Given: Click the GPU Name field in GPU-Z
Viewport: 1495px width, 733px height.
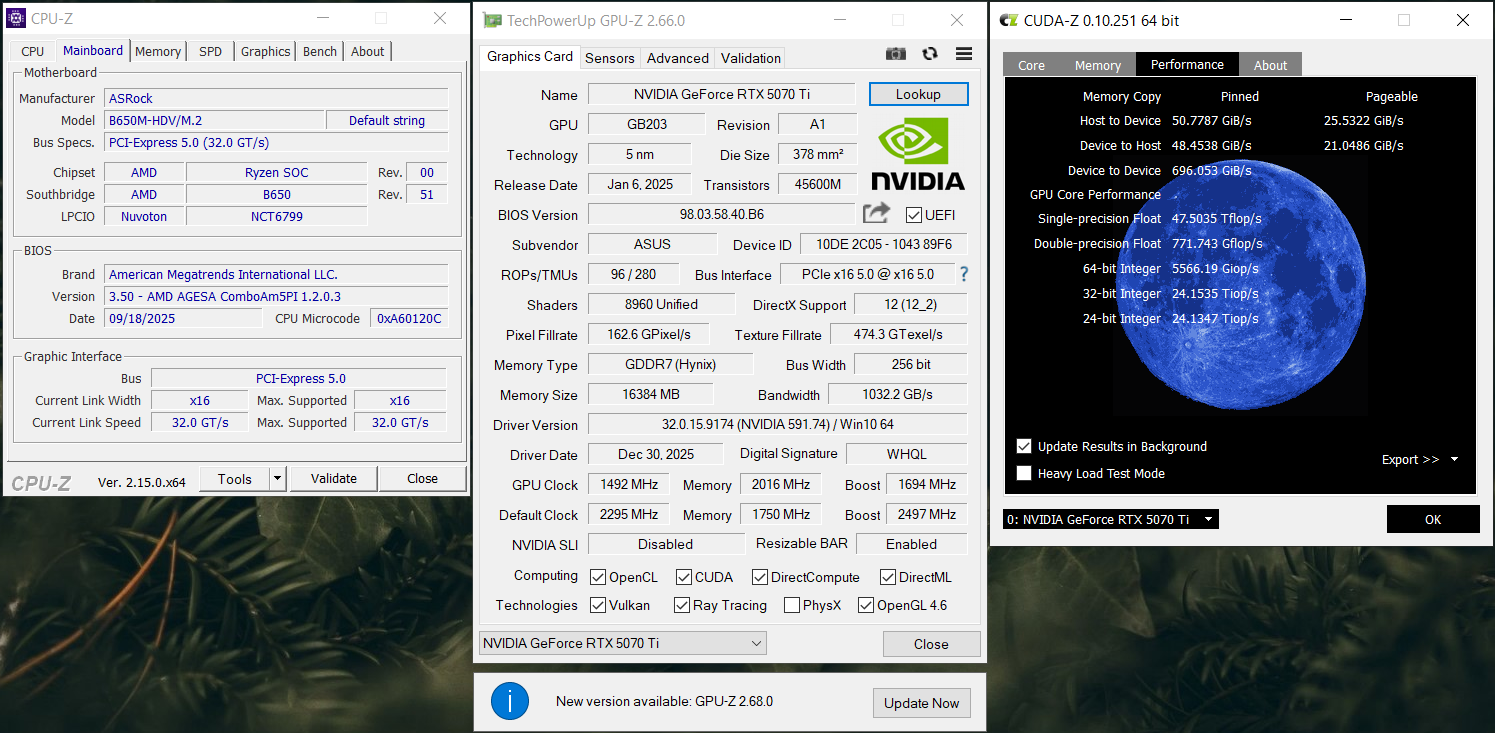Looking at the screenshot, I should point(722,94).
